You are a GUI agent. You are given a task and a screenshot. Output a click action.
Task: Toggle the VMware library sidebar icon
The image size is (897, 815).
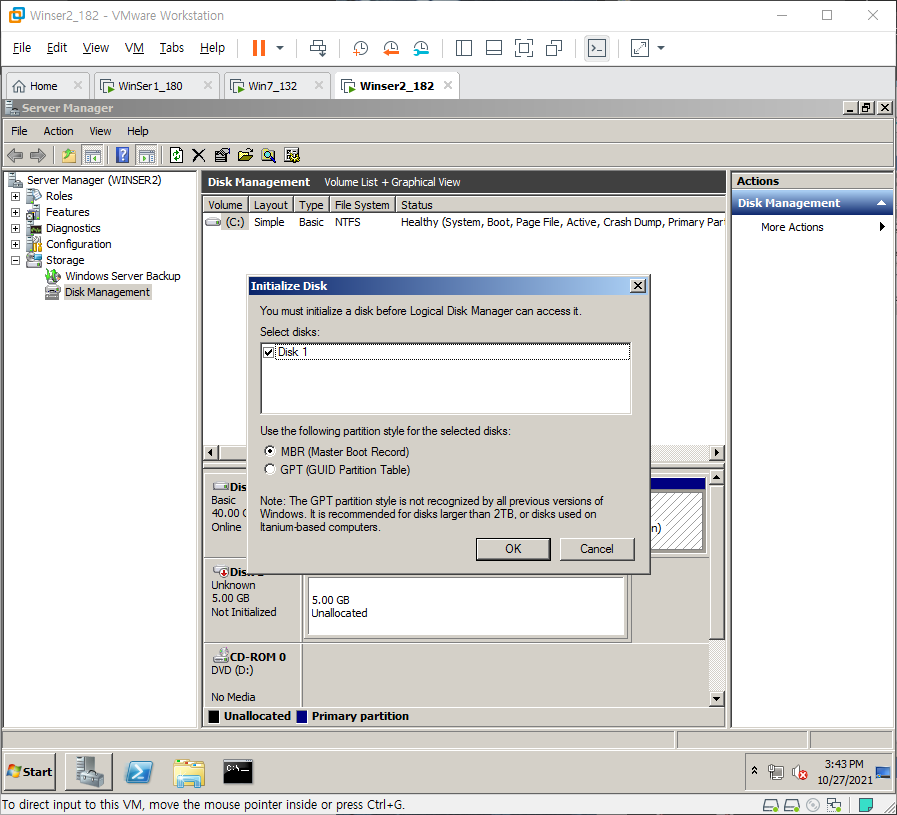click(x=463, y=48)
